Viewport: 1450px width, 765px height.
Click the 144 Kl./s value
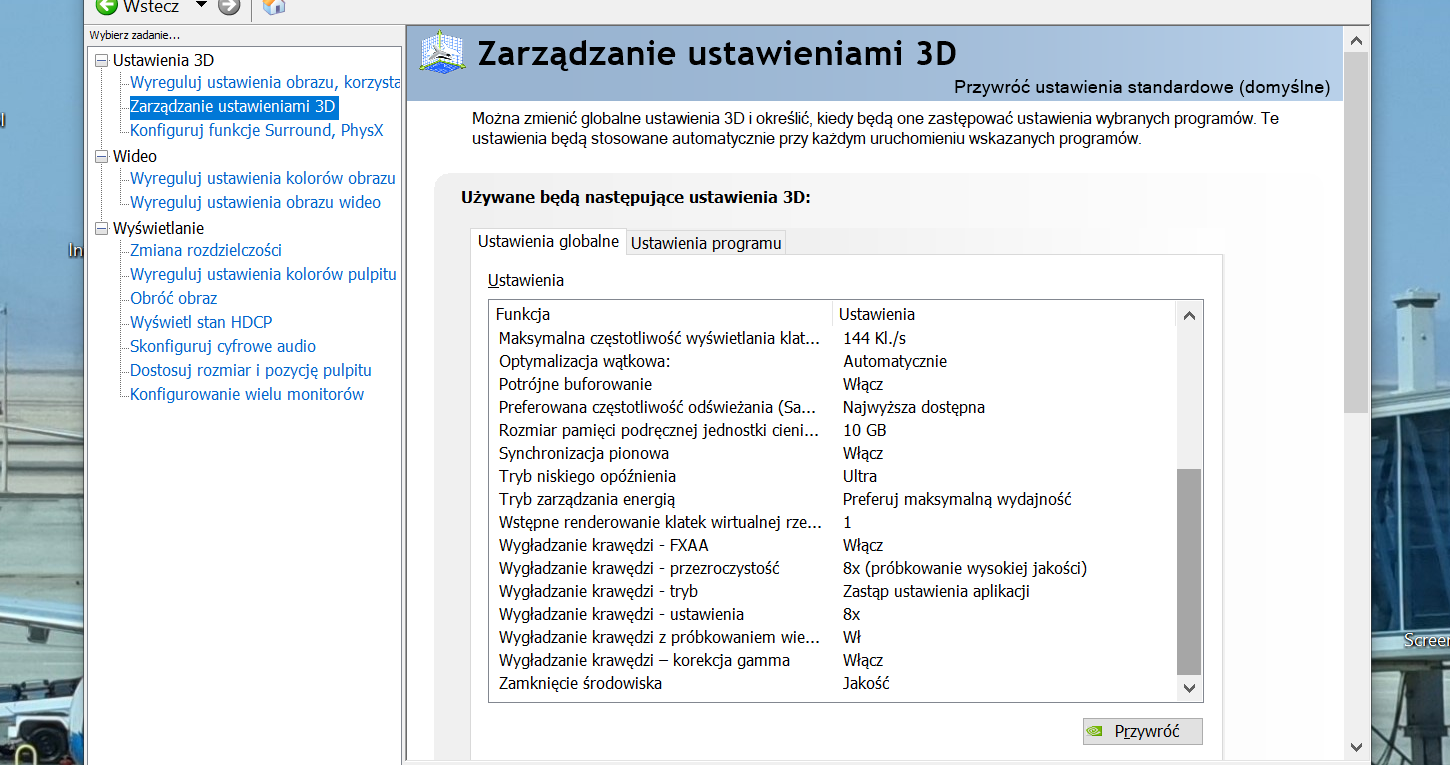[x=874, y=338]
